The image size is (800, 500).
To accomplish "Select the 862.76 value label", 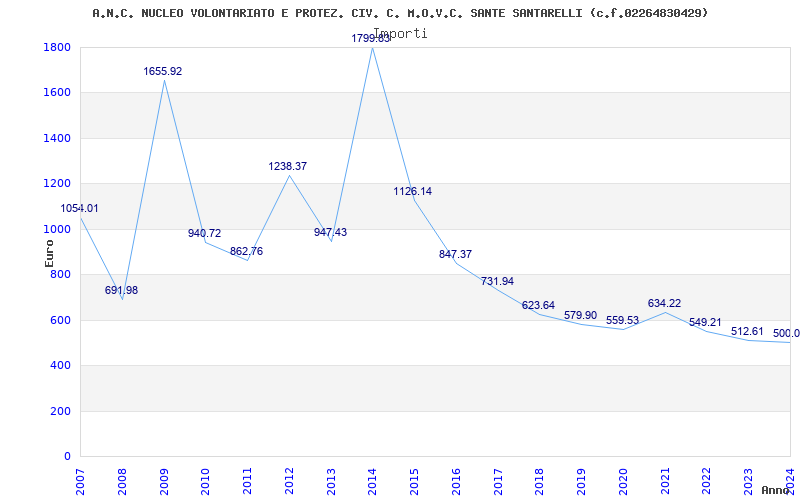I will click(246, 252).
